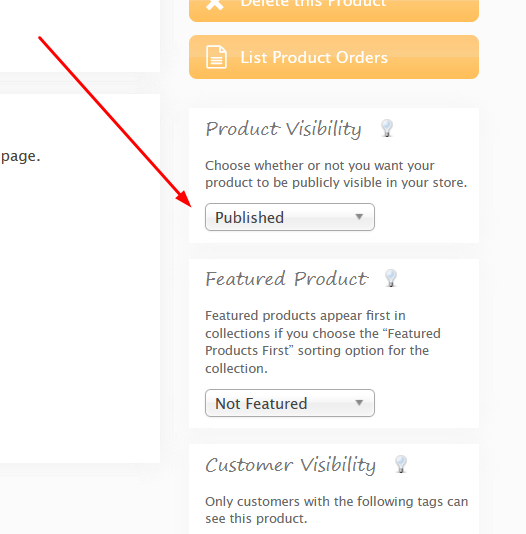Click the arrow on the Published dropdown

[x=359, y=217]
